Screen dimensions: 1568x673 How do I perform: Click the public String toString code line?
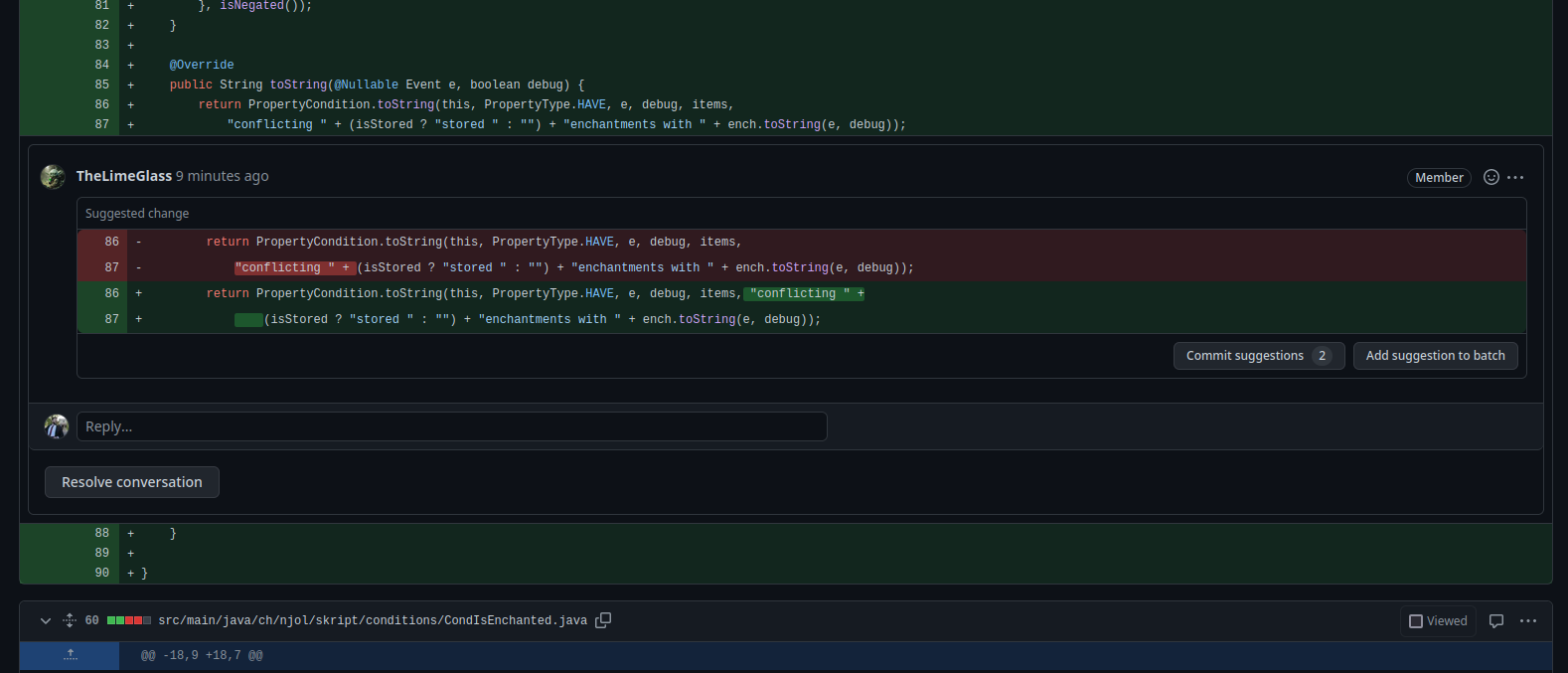click(377, 84)
